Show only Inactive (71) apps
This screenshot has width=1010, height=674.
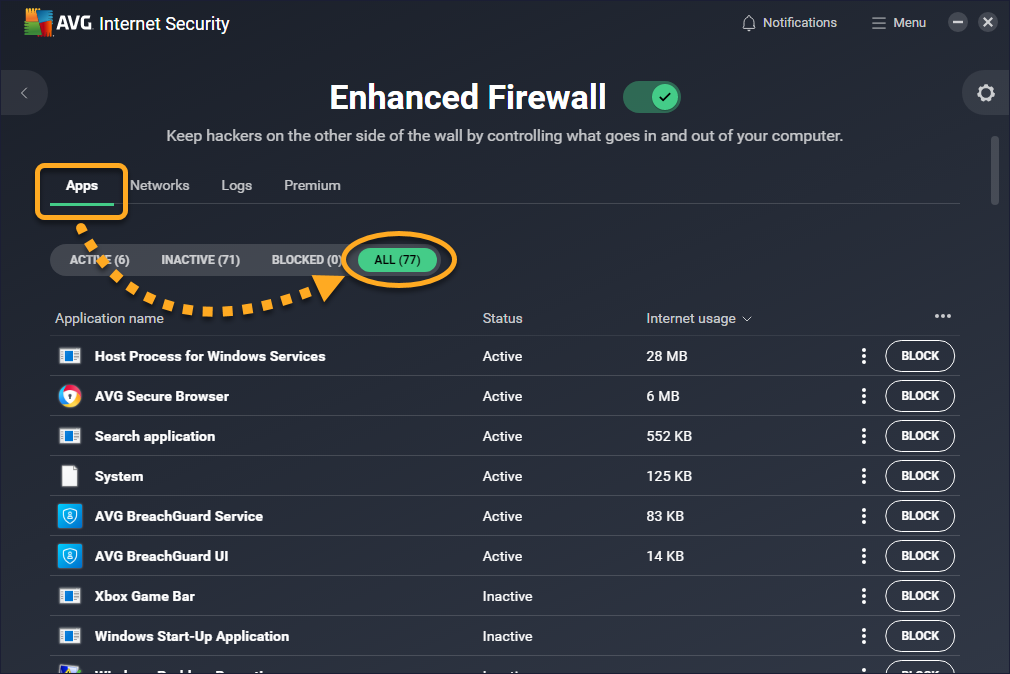pyautogui.click(x=200, y=260)
